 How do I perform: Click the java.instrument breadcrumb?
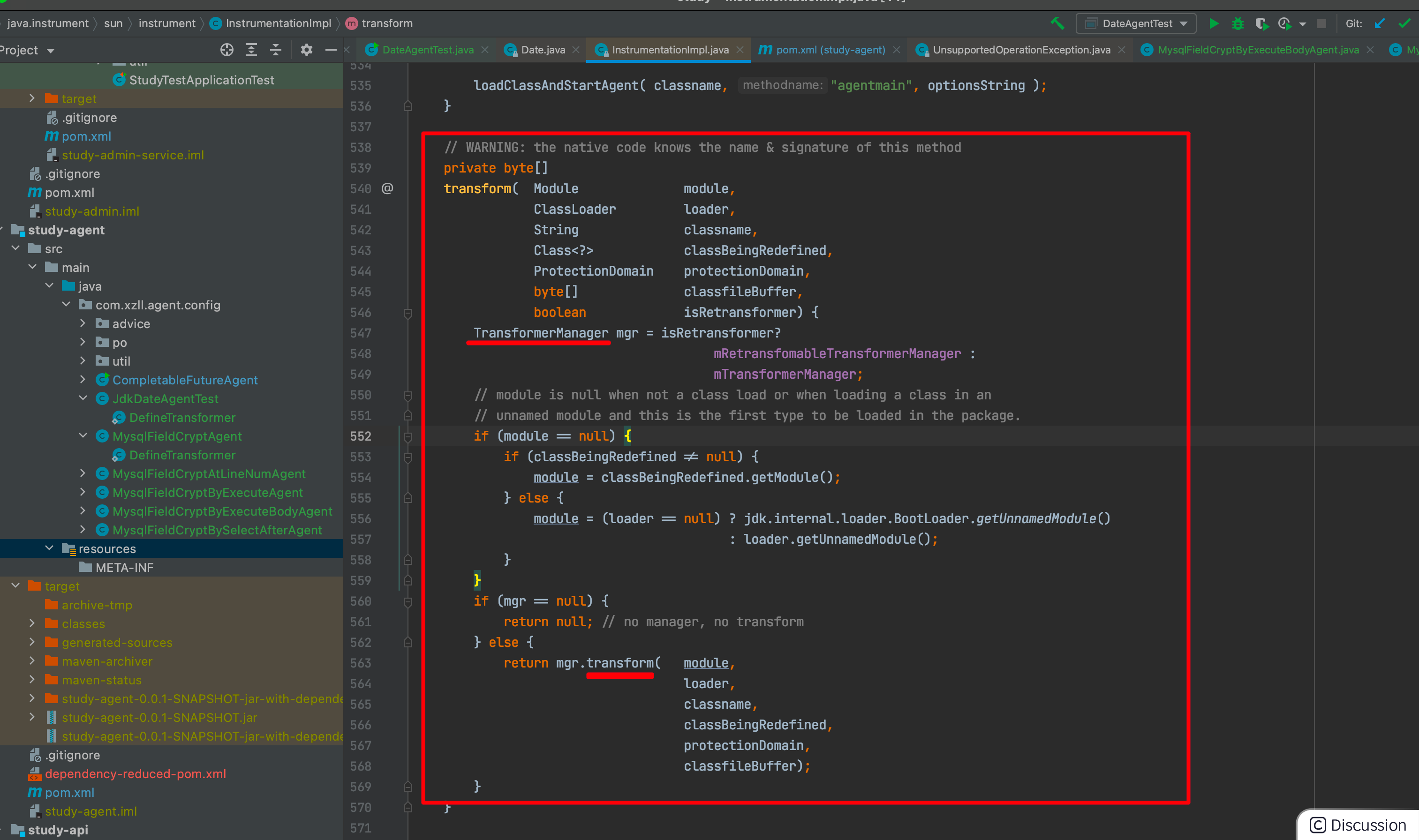(47, 23)
